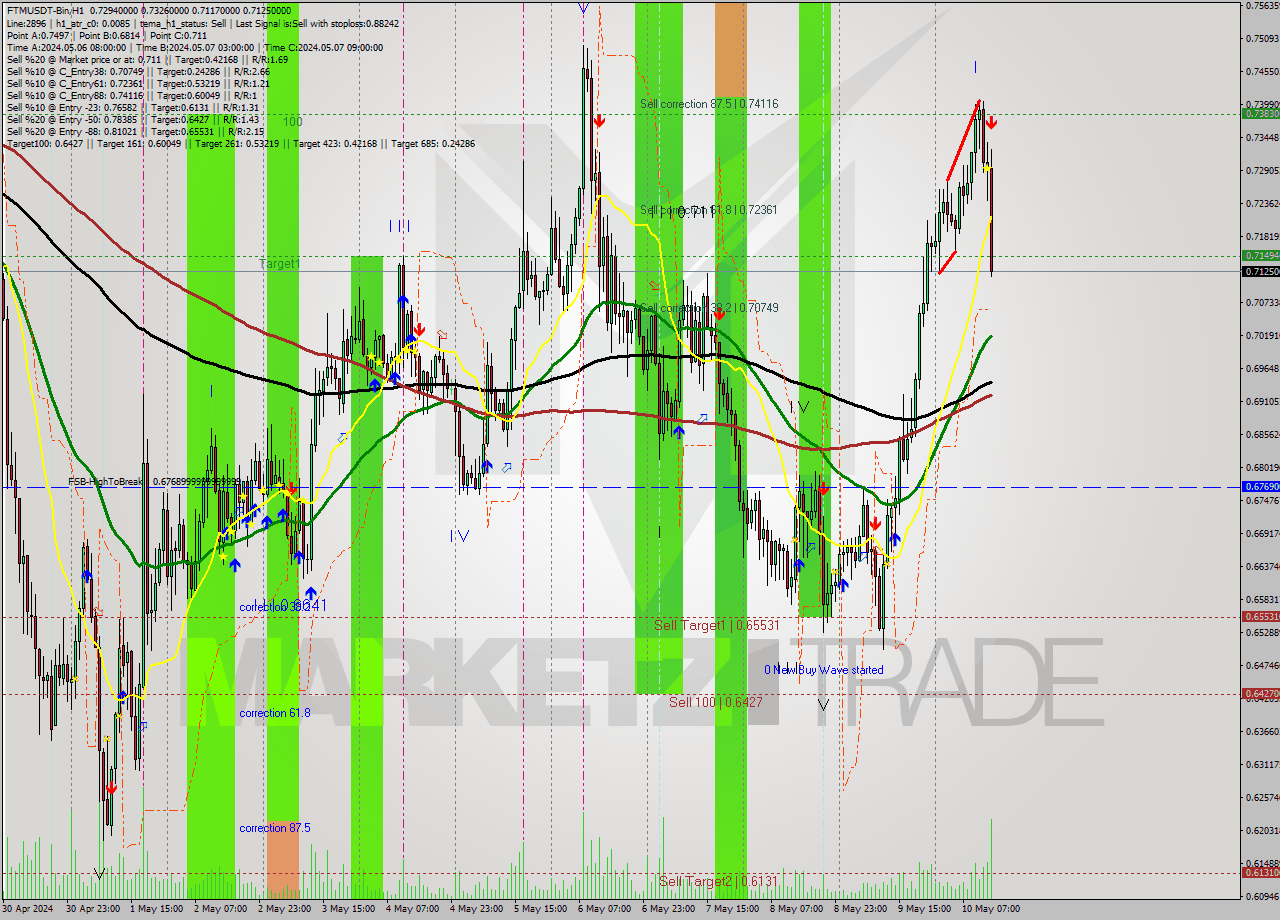Click the 'New Buy Wave started' label

point(828,670)
